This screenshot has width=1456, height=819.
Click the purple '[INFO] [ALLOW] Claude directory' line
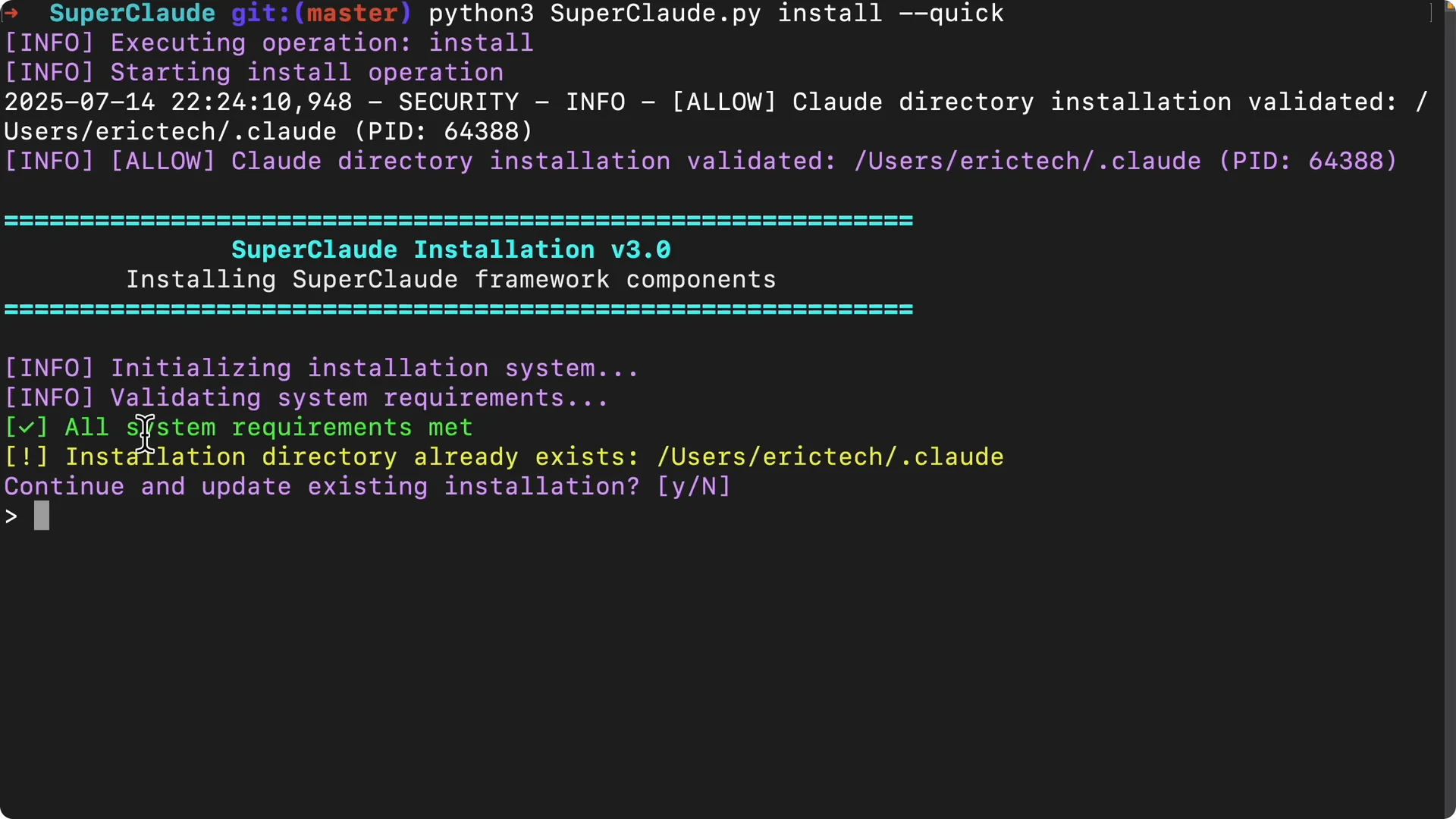[701, 162]
